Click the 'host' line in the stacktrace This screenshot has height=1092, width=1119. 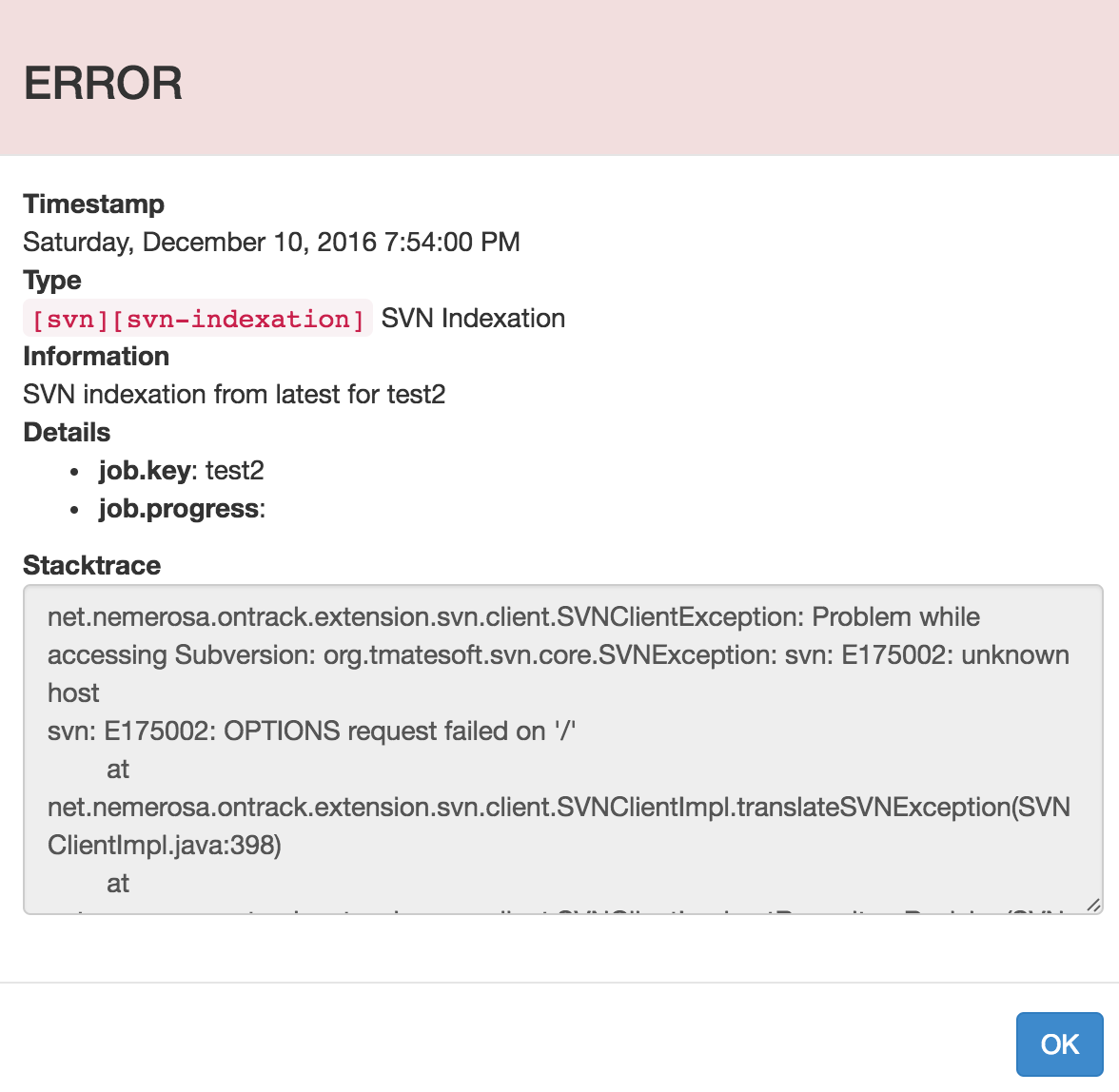73,692
